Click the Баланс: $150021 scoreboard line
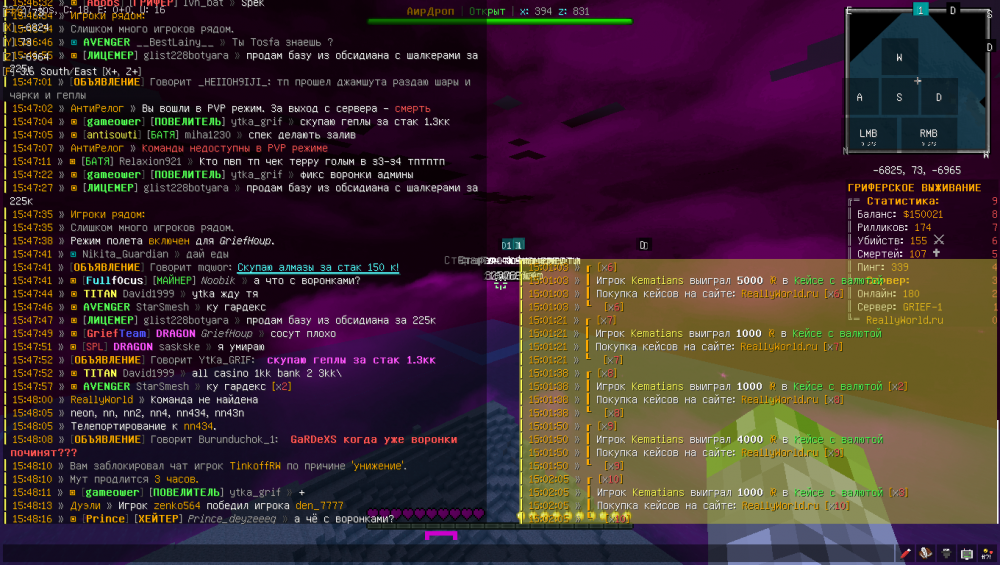This screenshot has height=565, width=1000. 899,214
